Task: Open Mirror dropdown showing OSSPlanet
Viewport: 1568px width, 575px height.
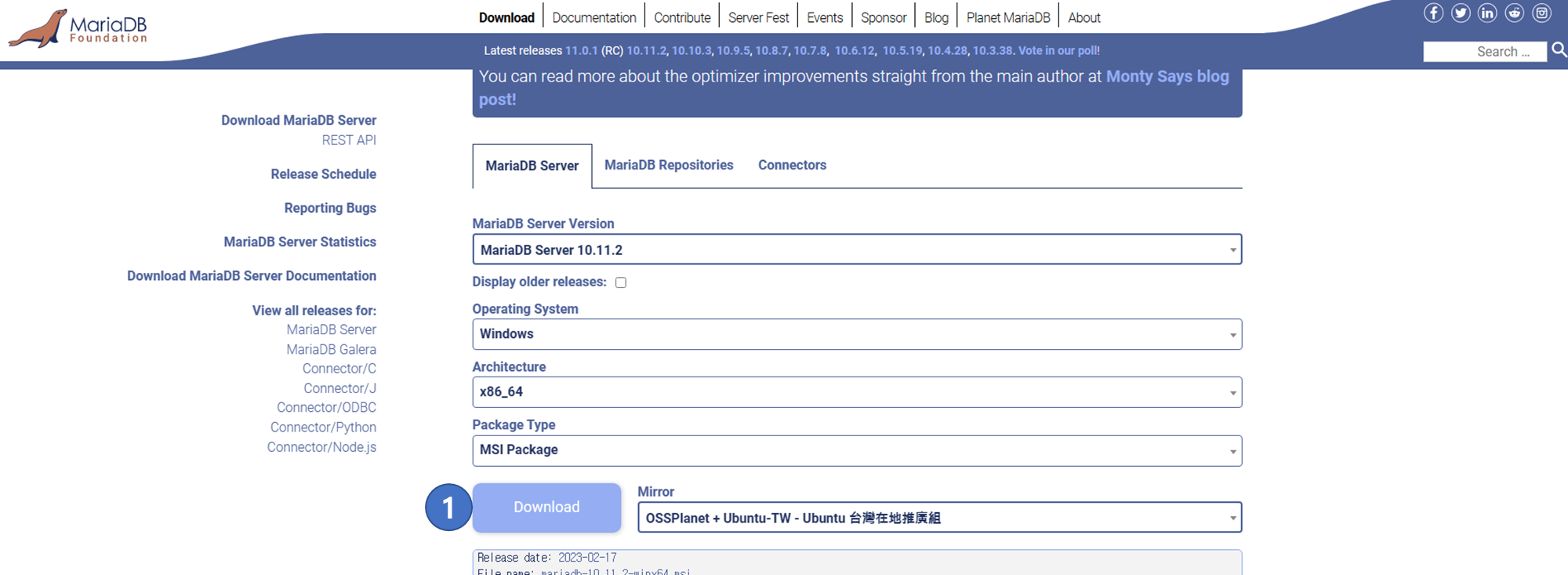Action: click(x=939, y=518)
